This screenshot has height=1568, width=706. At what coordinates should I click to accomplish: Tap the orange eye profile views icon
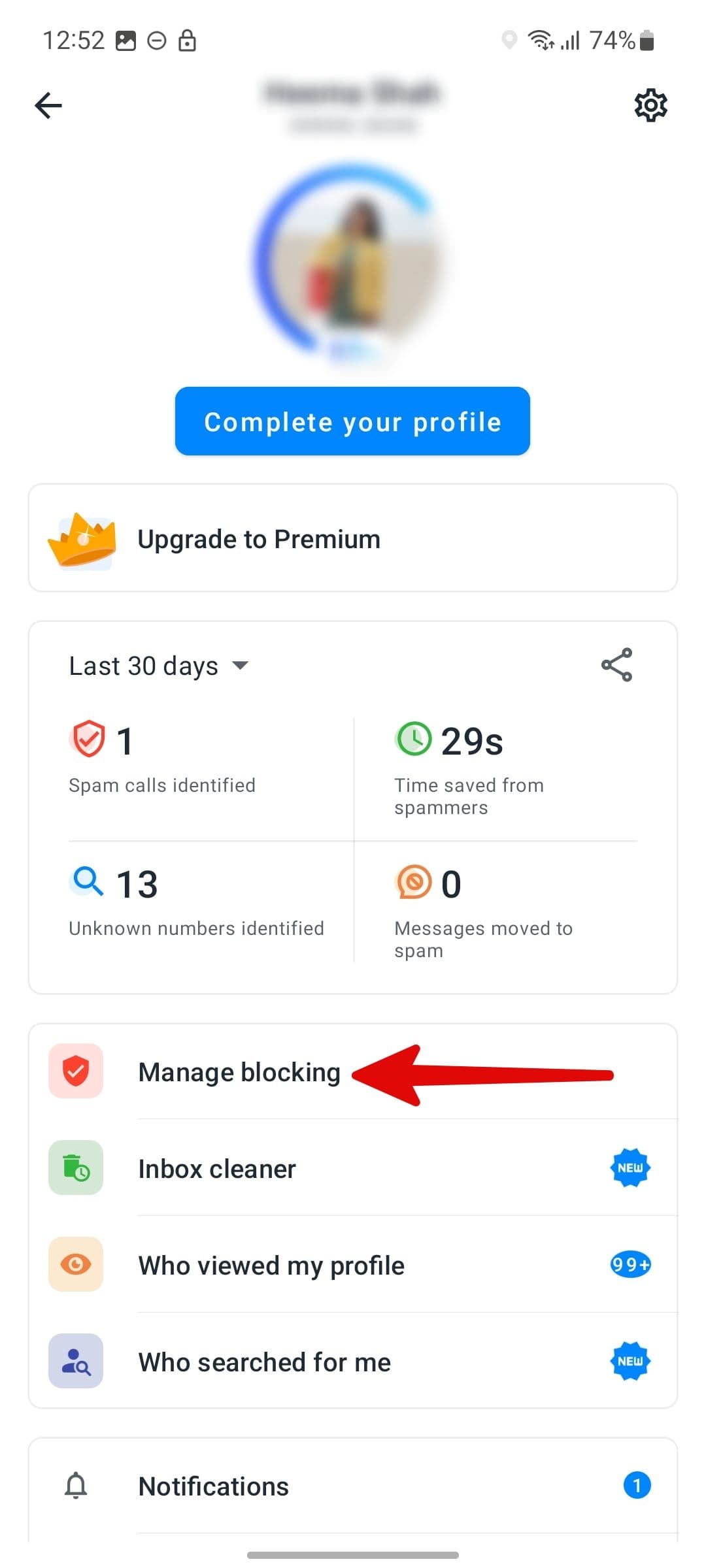76,1265
